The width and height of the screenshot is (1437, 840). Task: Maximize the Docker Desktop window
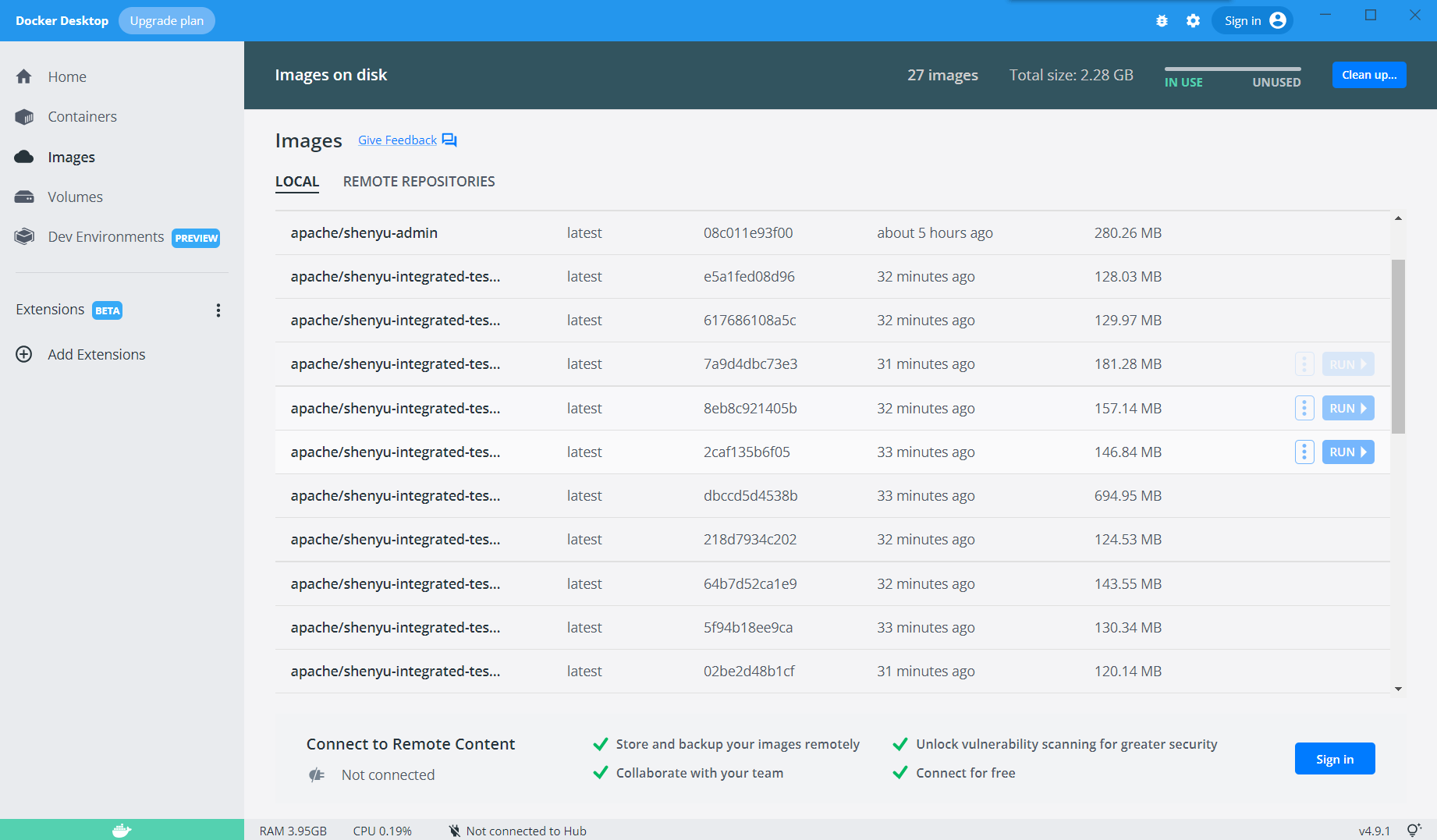coord(1371,15)
